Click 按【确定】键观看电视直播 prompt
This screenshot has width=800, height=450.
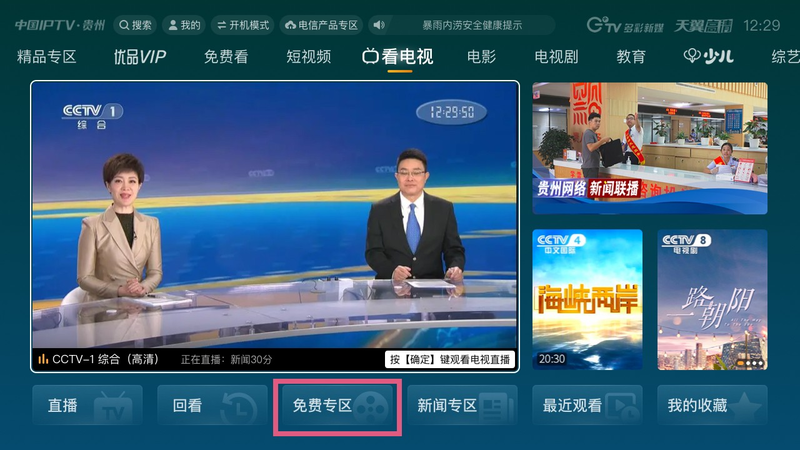click(449, 359)
